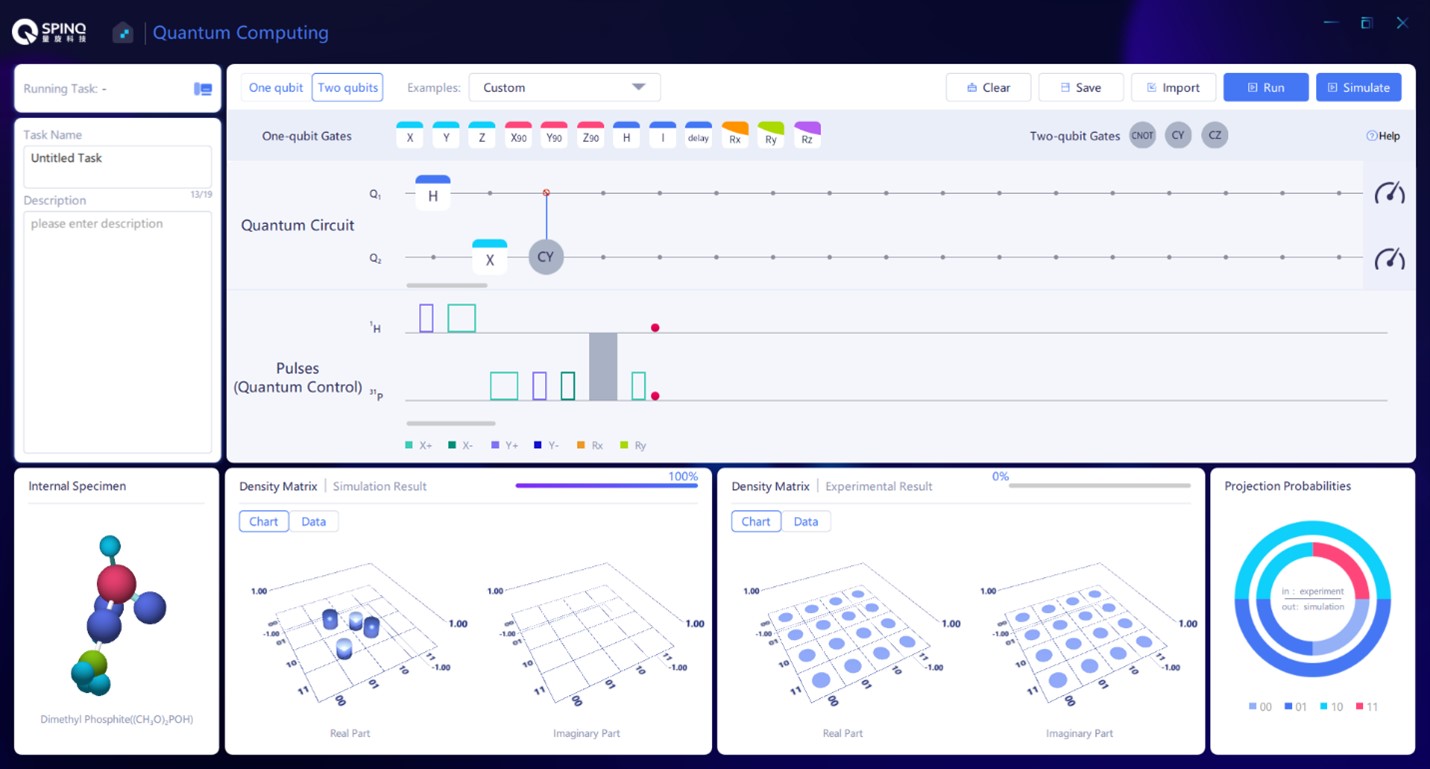Click the experimental 0% progress bar
This screenshot has width=1430, height=769.
click(1099, 486)
